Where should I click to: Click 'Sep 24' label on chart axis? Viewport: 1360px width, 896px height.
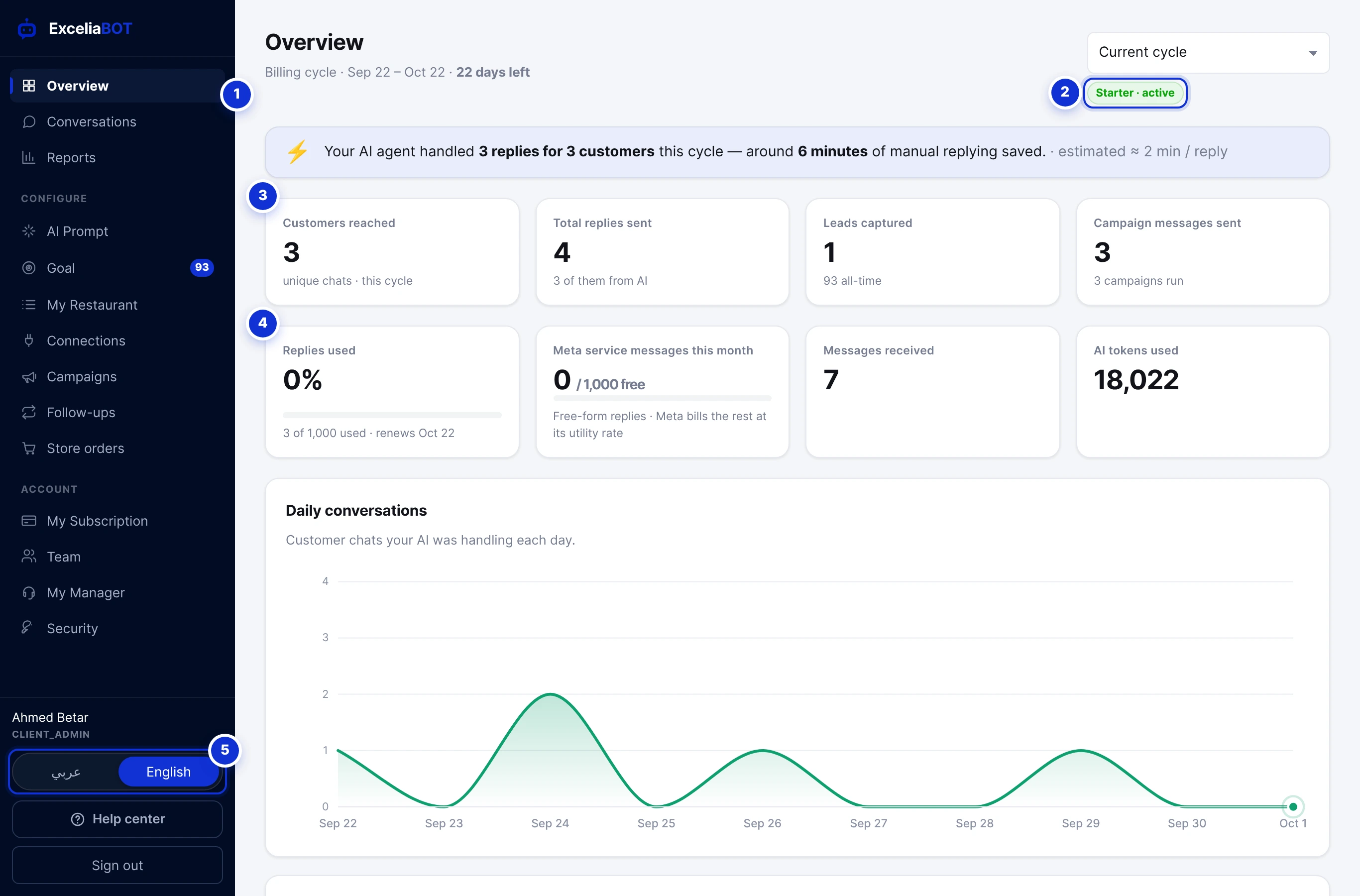click(550, 823)
